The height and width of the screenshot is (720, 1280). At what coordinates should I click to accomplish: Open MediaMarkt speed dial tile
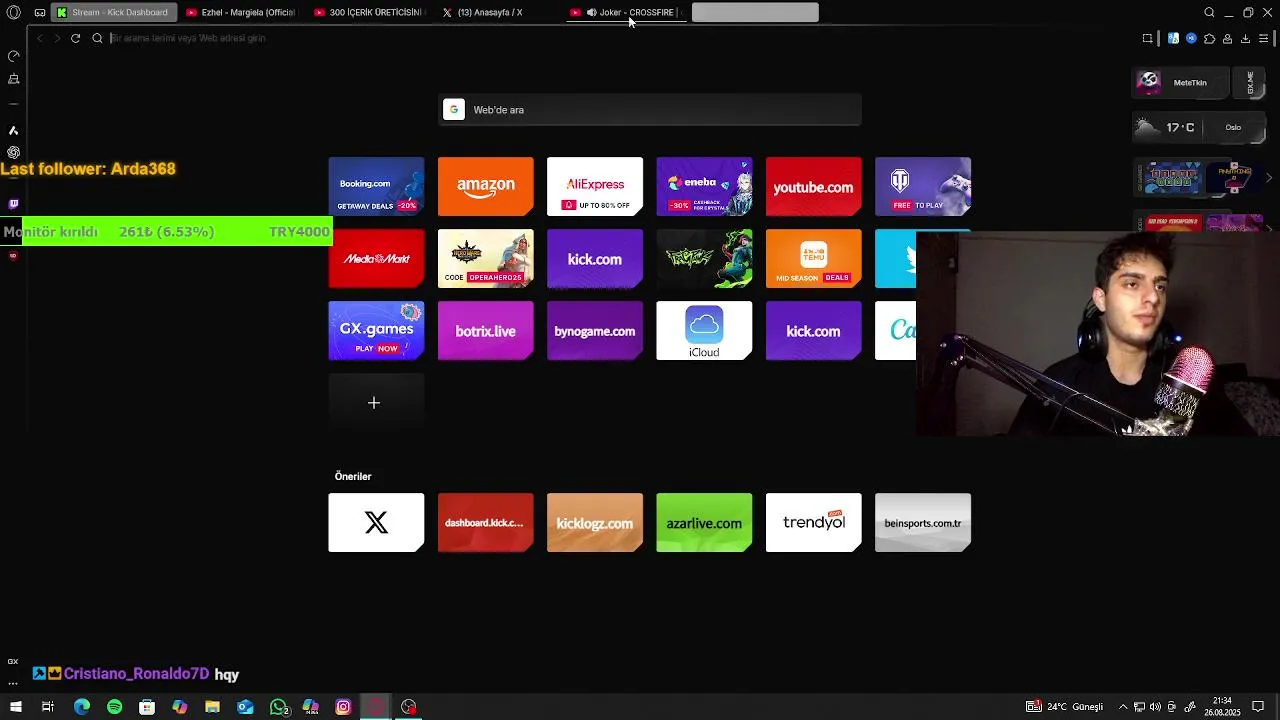click(x=376, y=258)
